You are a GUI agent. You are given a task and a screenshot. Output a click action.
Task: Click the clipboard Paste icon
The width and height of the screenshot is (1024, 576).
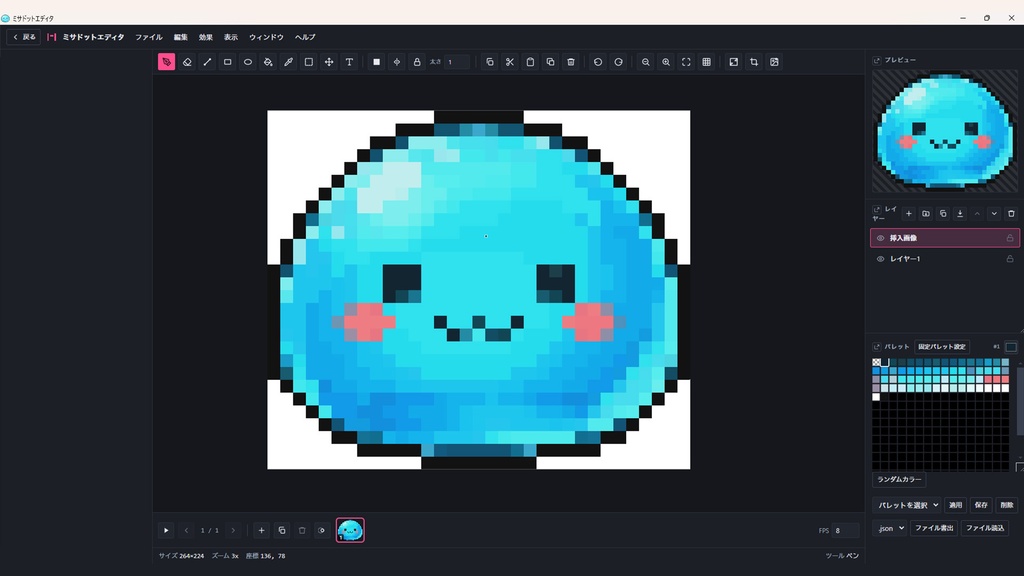[x=530, y=62]
